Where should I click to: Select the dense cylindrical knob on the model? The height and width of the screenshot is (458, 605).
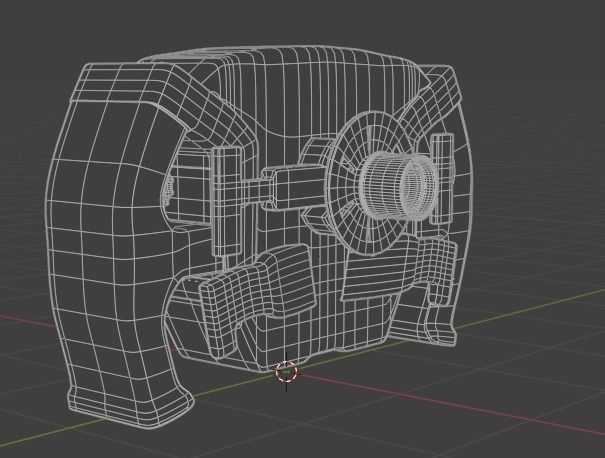coord(399,187)
